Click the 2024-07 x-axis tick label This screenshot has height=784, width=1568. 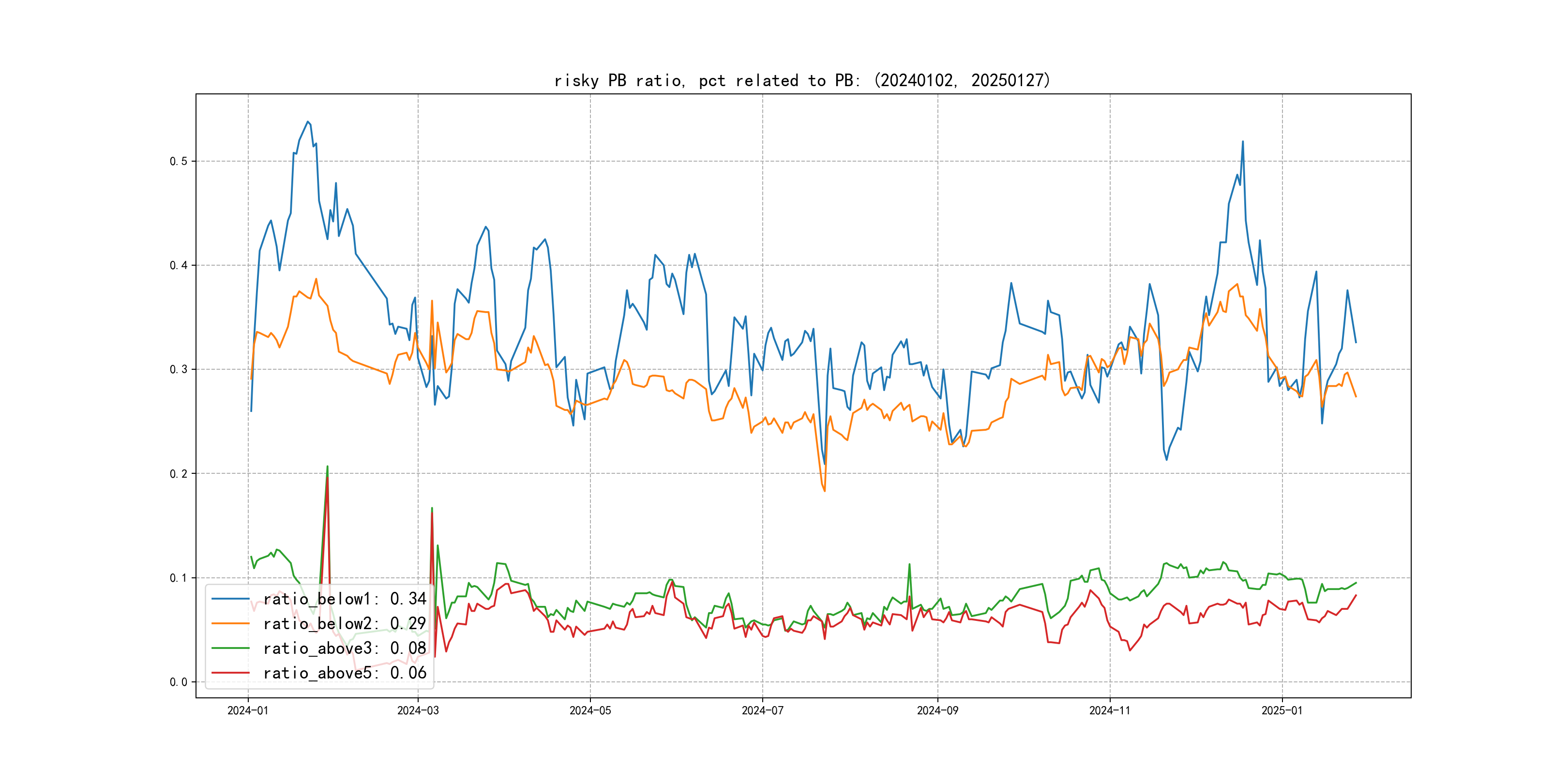point(762,710)
